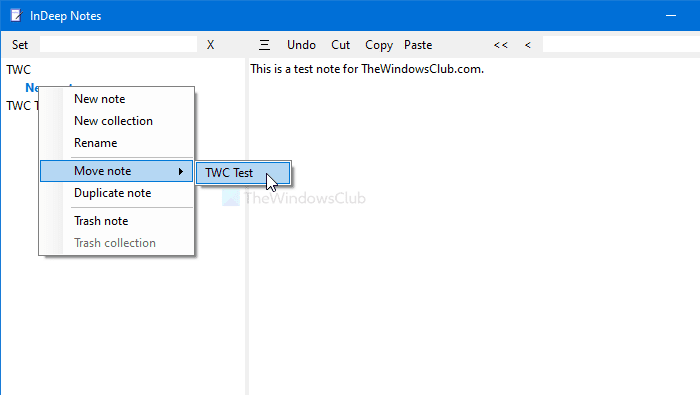Choose New note from context menu
The image size is (700, 395).
(117, 99)
